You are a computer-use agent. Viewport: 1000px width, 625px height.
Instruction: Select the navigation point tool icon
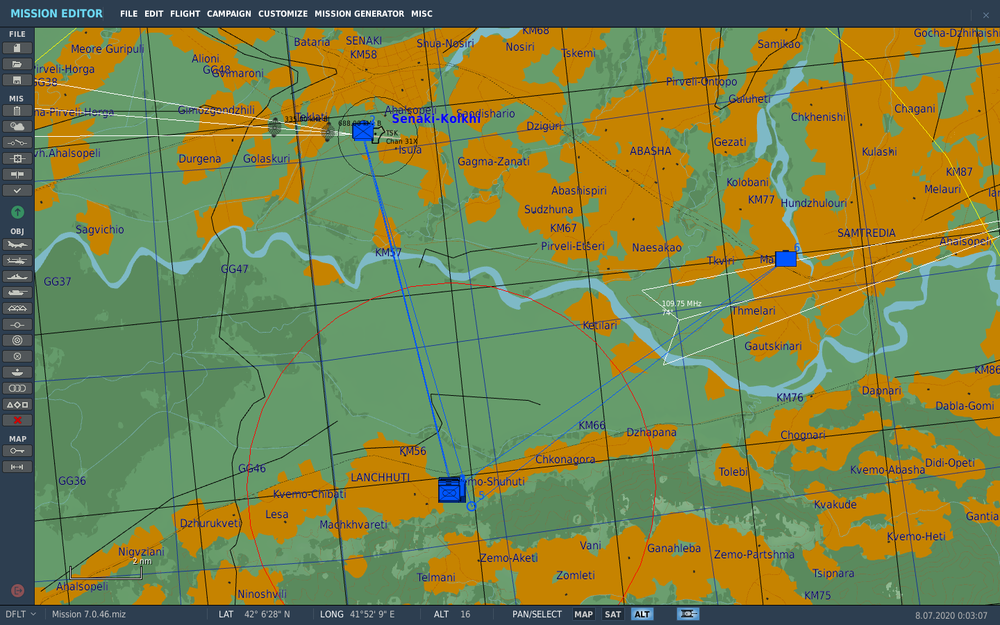17,325
